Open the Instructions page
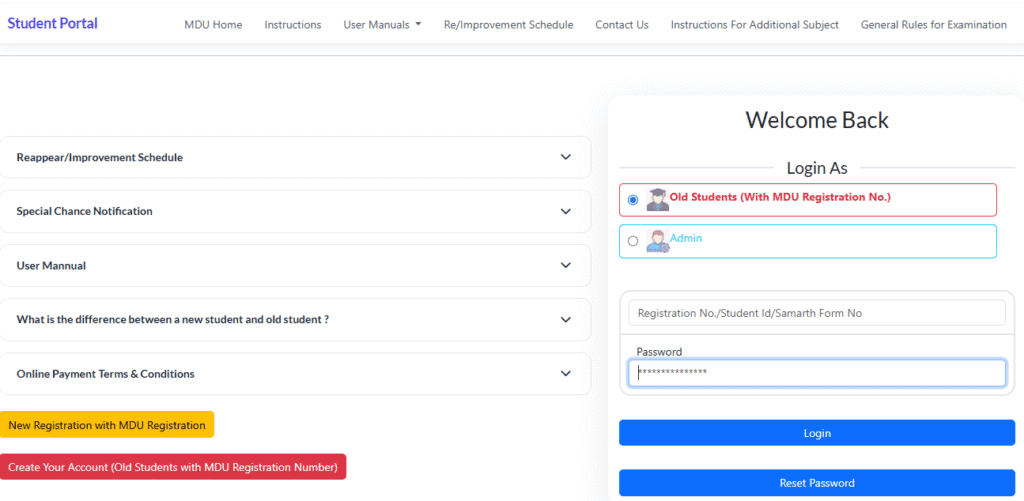Image resolution: width=1024 pixels, height=501 pixels. [x=293, y=25]
